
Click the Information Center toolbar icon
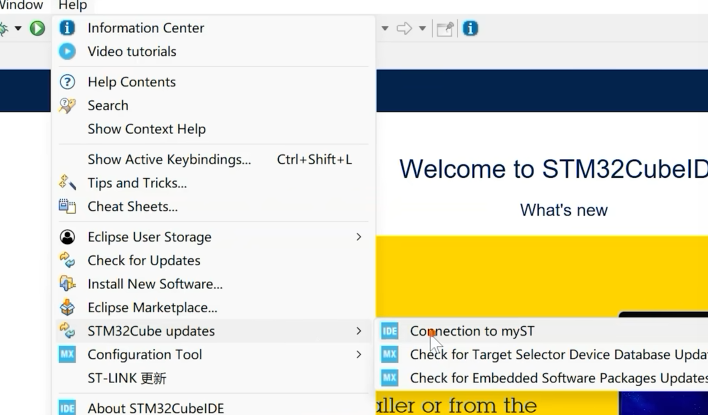pos(470,28)
